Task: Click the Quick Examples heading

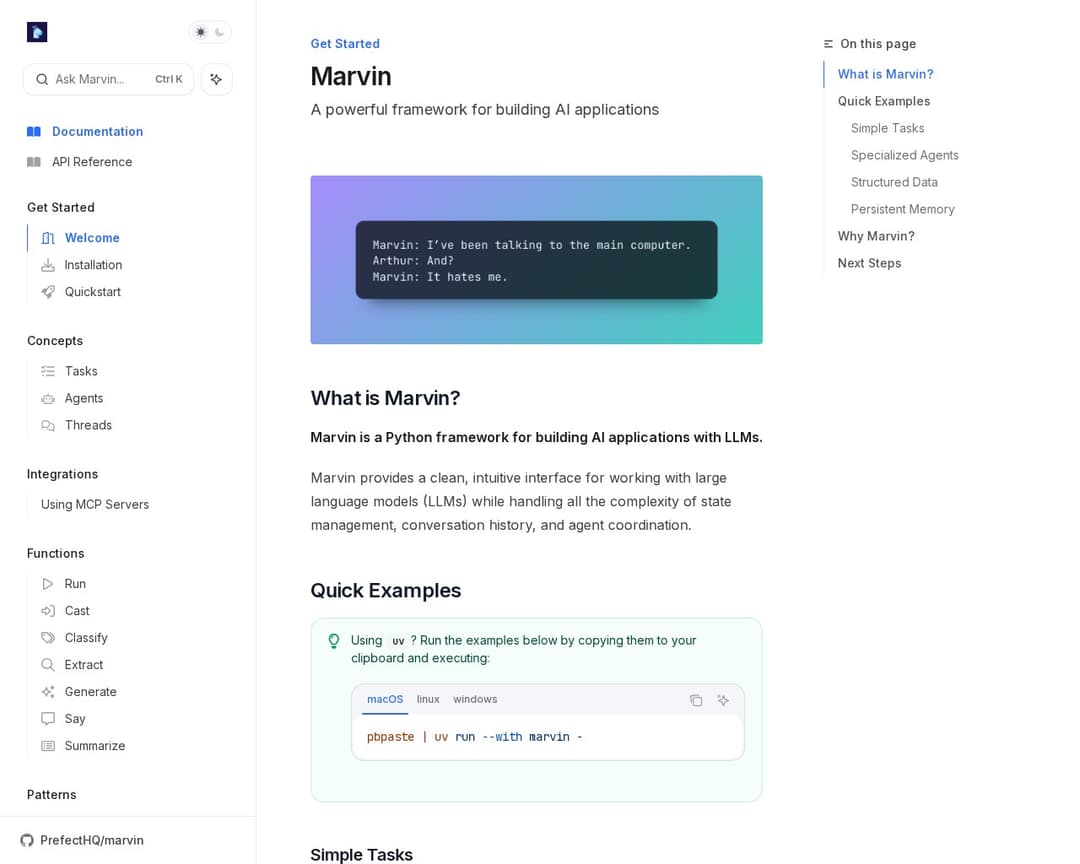Action: click(x=386, y=590)
